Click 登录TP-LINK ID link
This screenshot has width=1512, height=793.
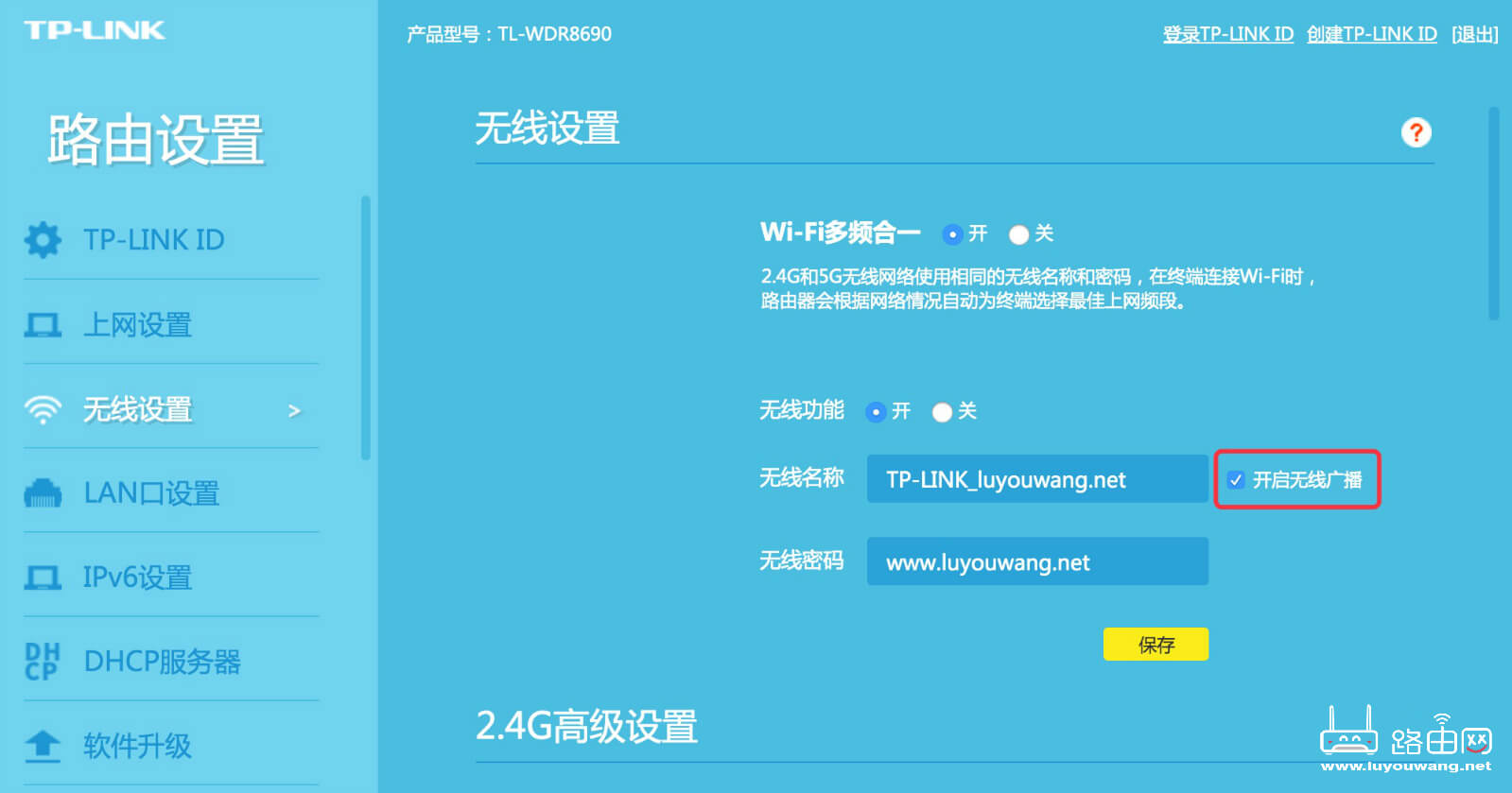coord(1228,34)
